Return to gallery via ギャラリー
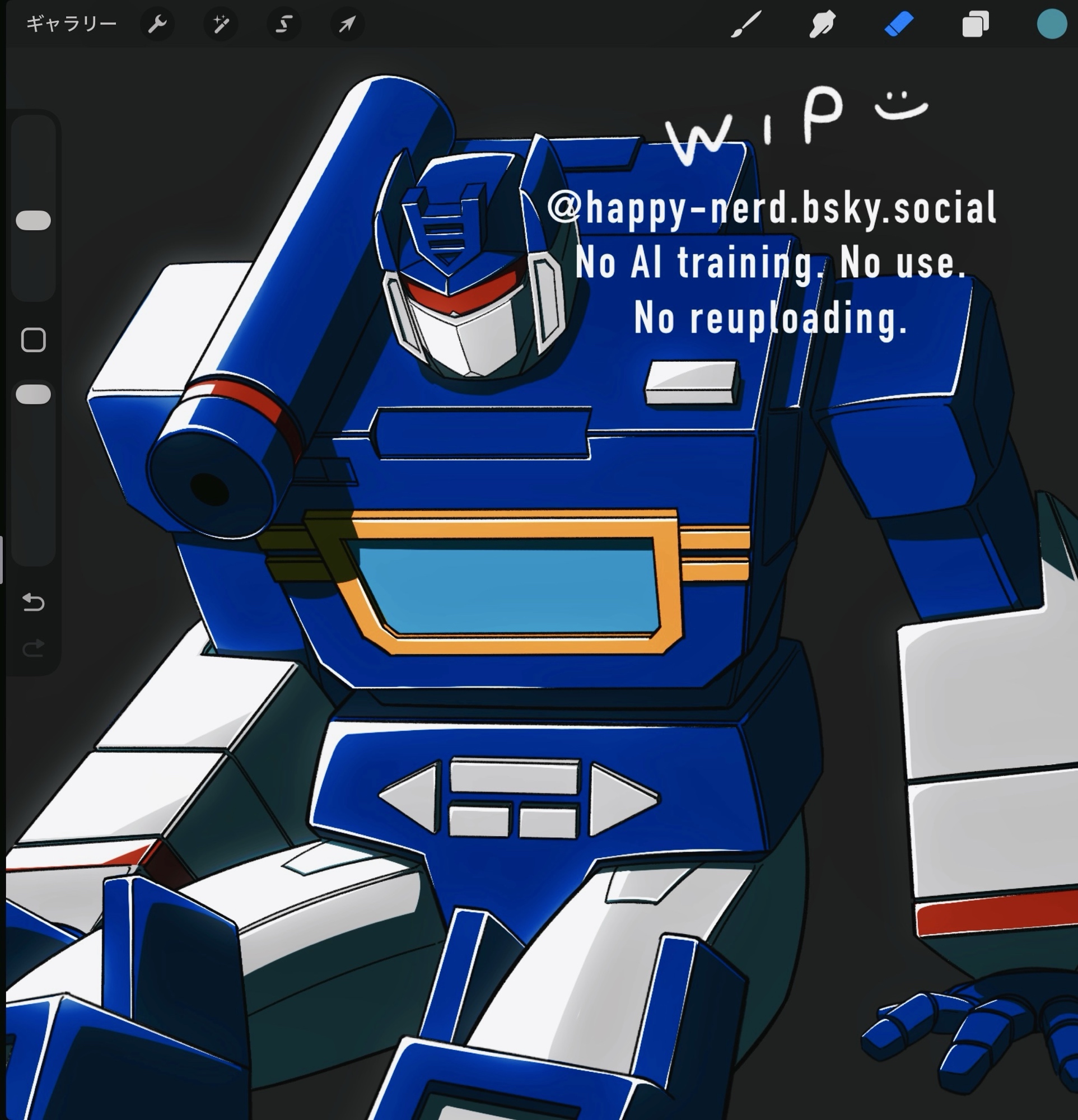 (72, 24)
